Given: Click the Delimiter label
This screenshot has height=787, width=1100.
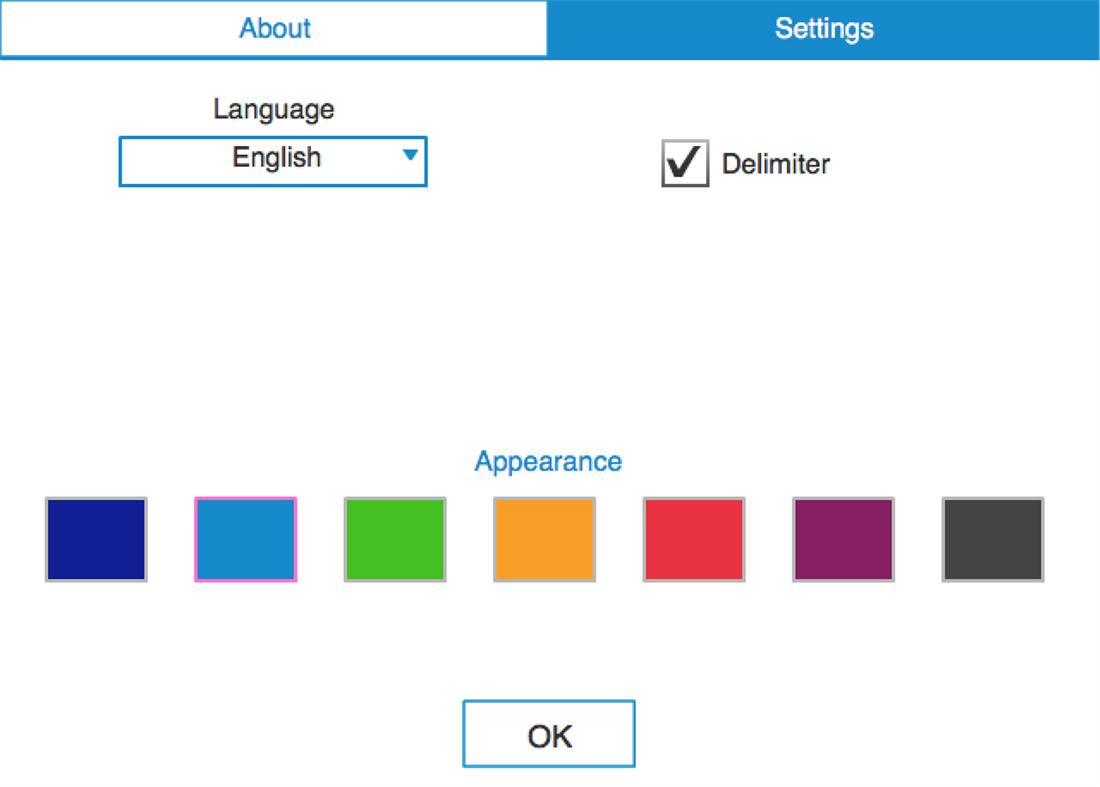Looking at the screenshot, I should pyautogui.click(x=776, y=164).
